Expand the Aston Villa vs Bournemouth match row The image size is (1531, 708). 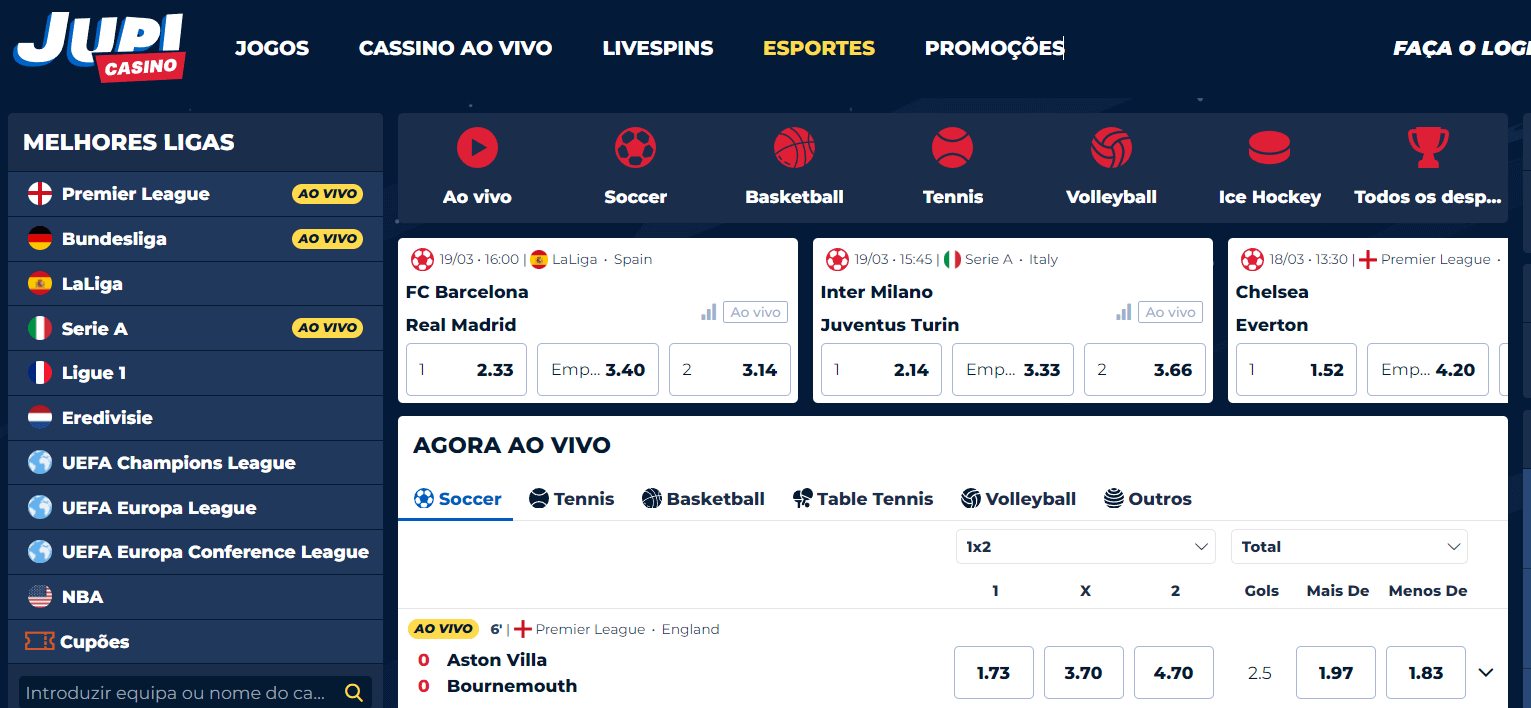[1486, 672]
